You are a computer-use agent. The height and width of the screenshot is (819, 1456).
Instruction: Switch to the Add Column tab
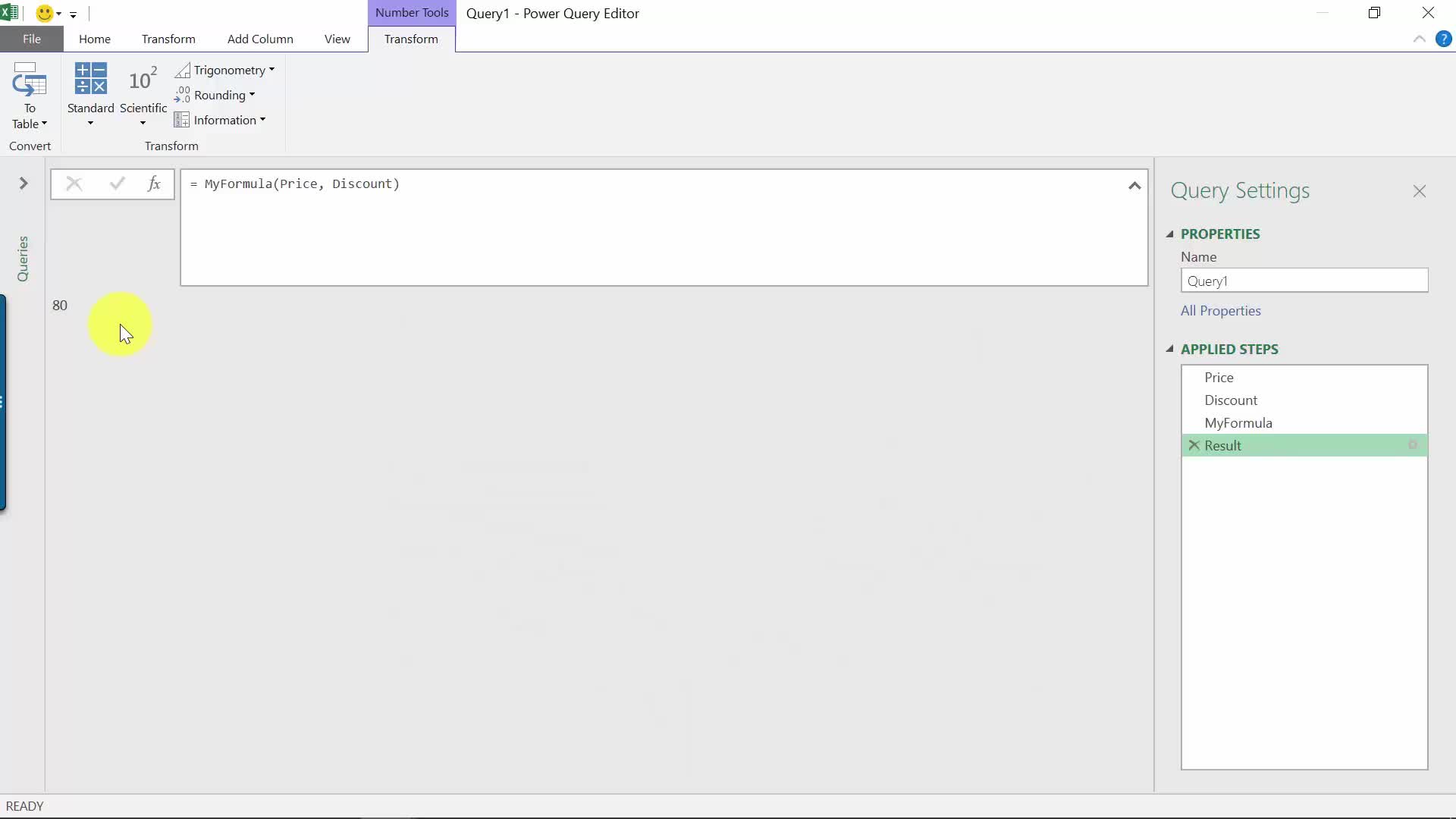pyautogui.click(x=260, y=39)
